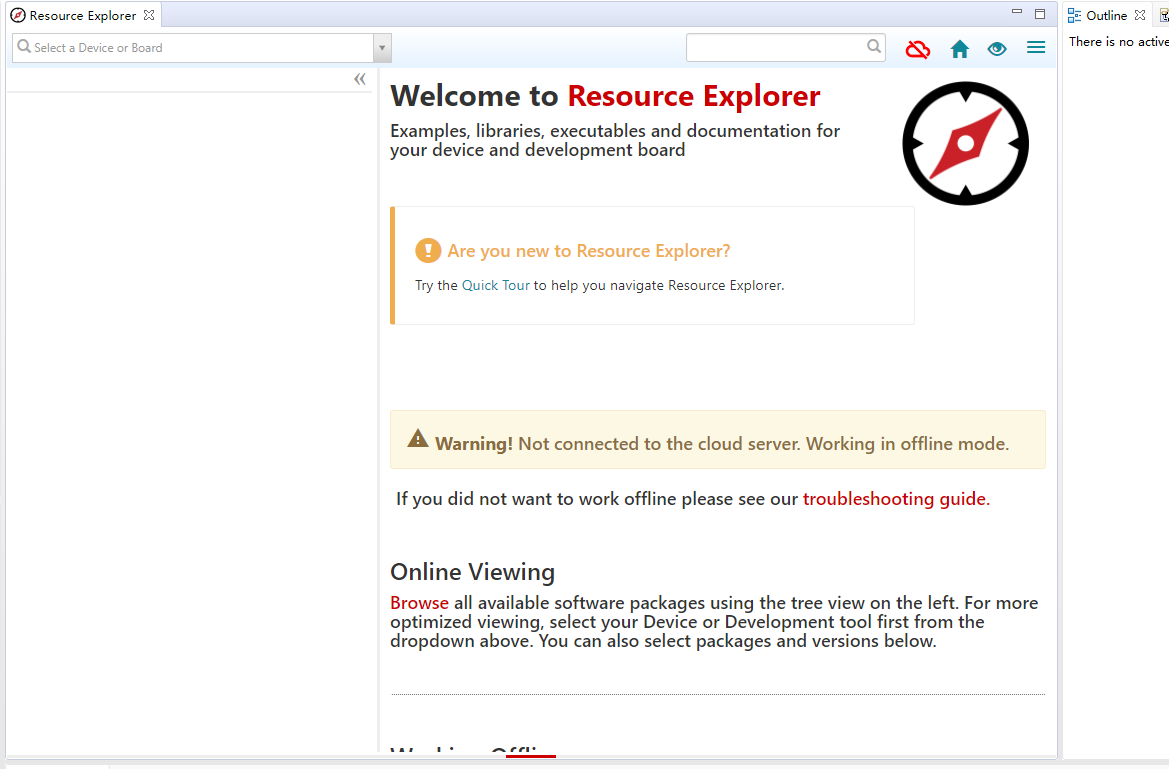
Task: Open the hamburger menu in Resource Explorer
Action: [1036, 48]
